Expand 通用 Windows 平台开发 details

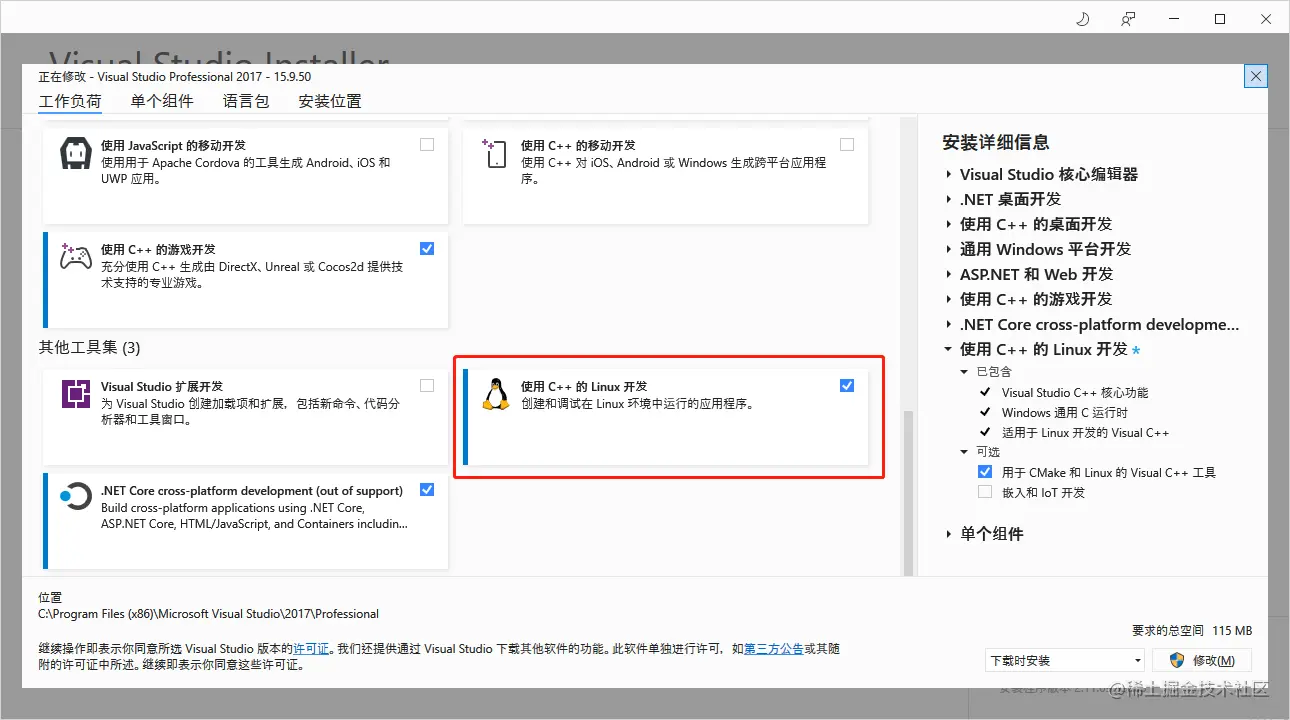point(948,249)
